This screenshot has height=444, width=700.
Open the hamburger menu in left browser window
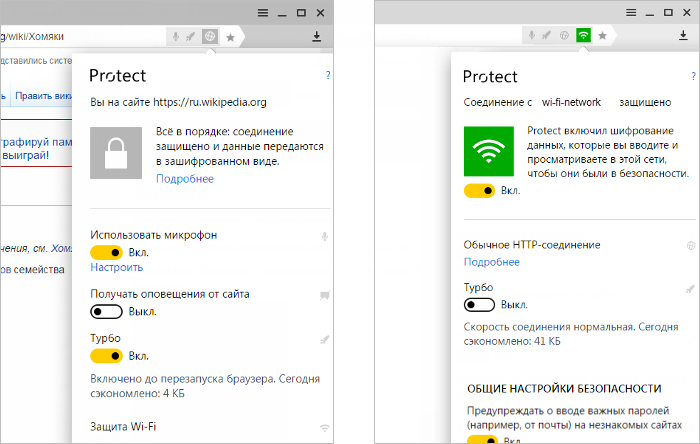click(x=263, y=13)
